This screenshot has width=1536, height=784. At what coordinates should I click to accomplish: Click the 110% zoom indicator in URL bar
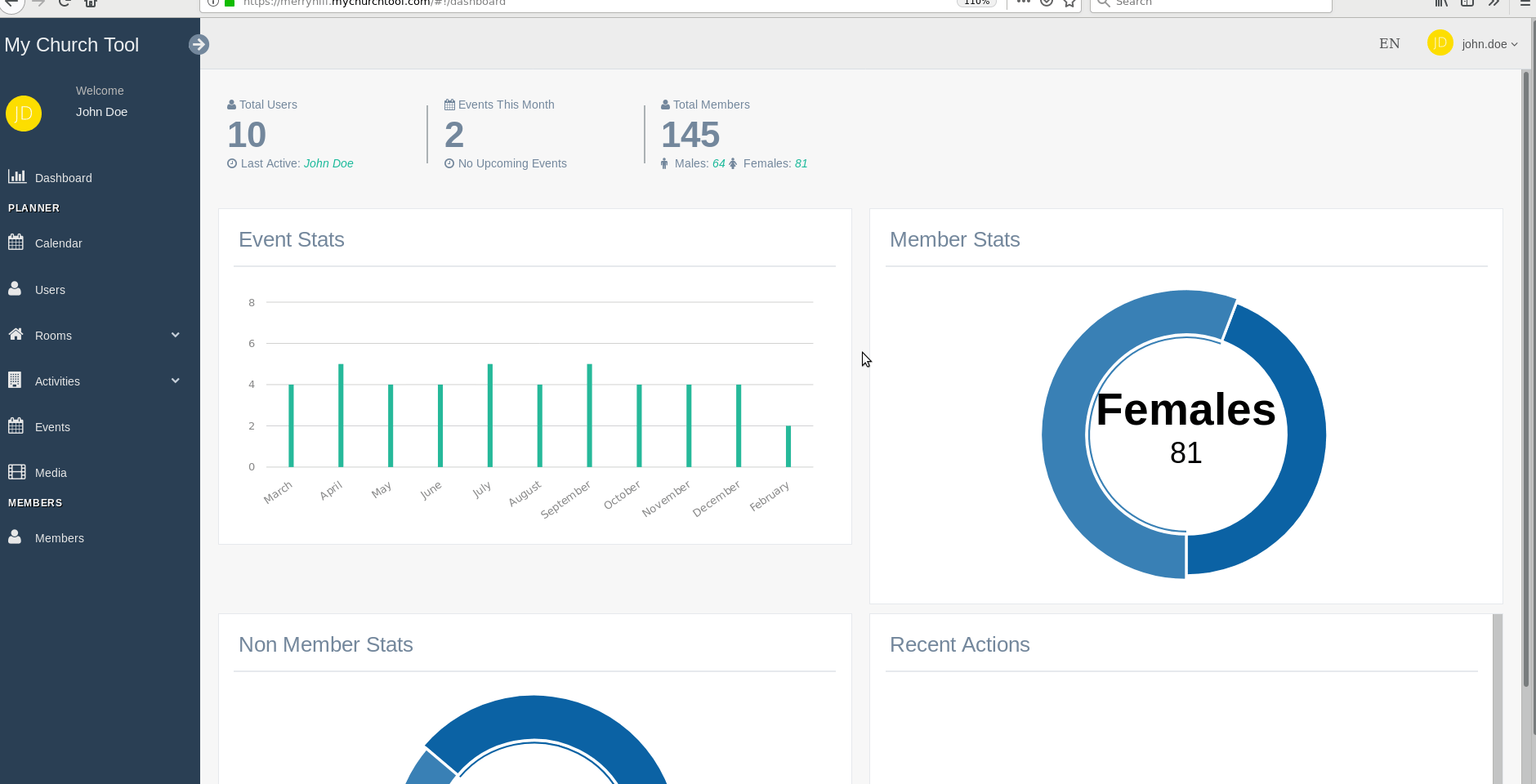[x=976, y=2]
